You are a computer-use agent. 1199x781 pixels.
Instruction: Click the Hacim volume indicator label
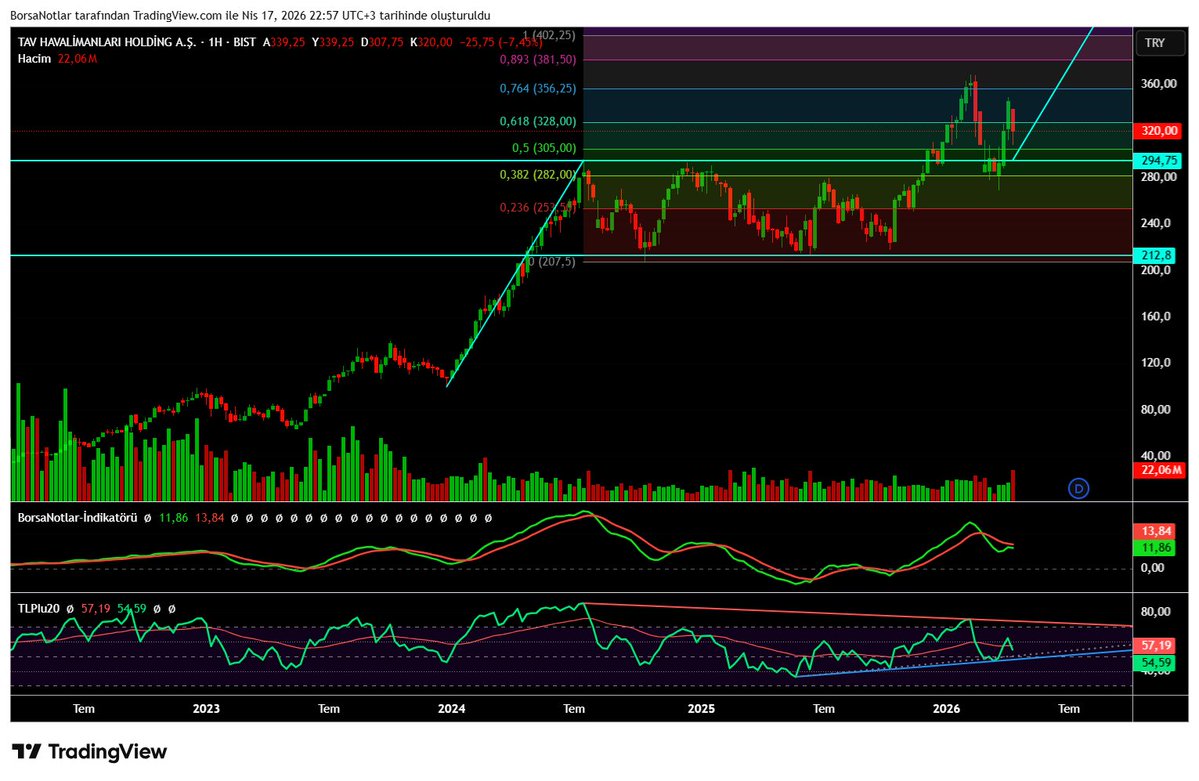34,59
